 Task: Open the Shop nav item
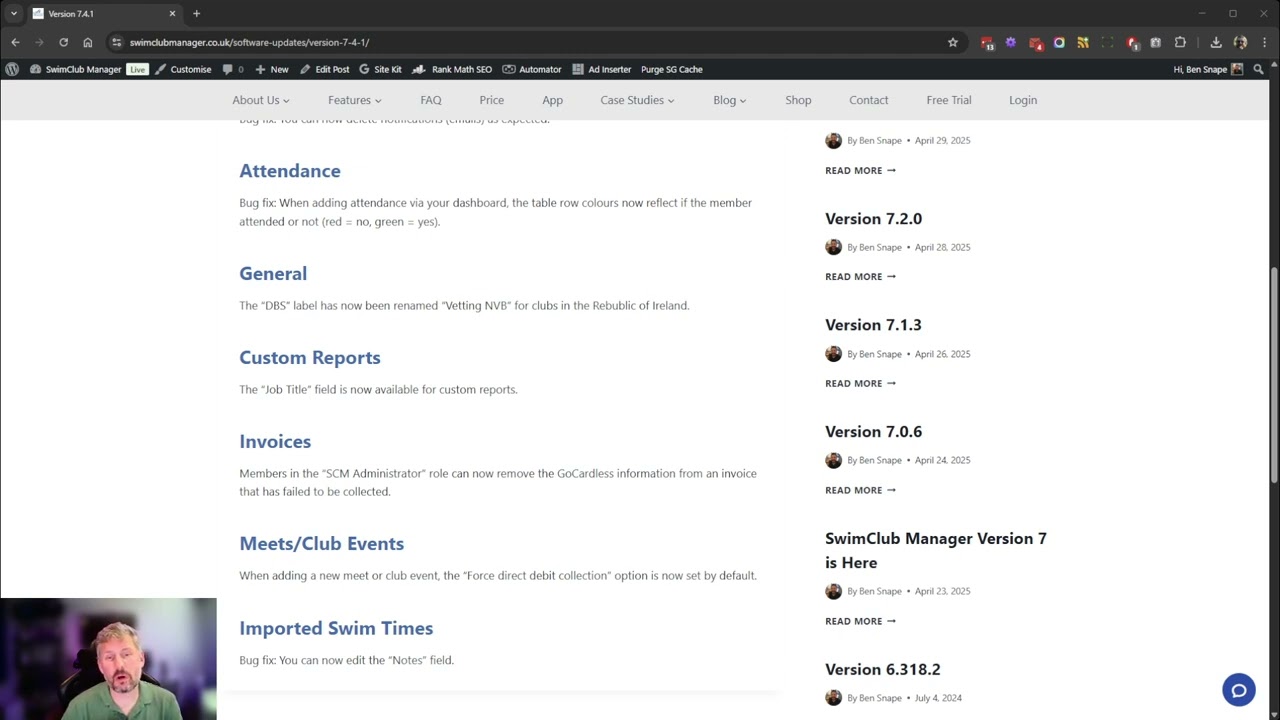(x=798, y=100)
